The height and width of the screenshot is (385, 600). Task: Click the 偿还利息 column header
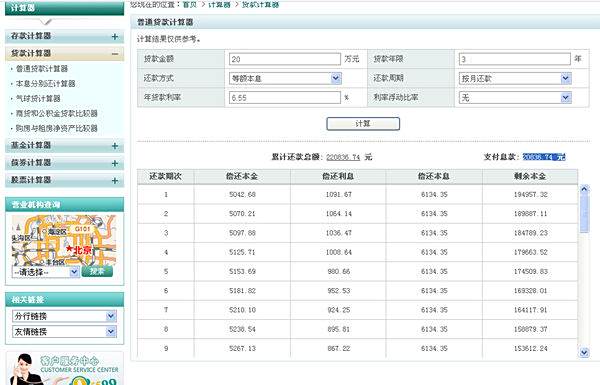point(338,176)
